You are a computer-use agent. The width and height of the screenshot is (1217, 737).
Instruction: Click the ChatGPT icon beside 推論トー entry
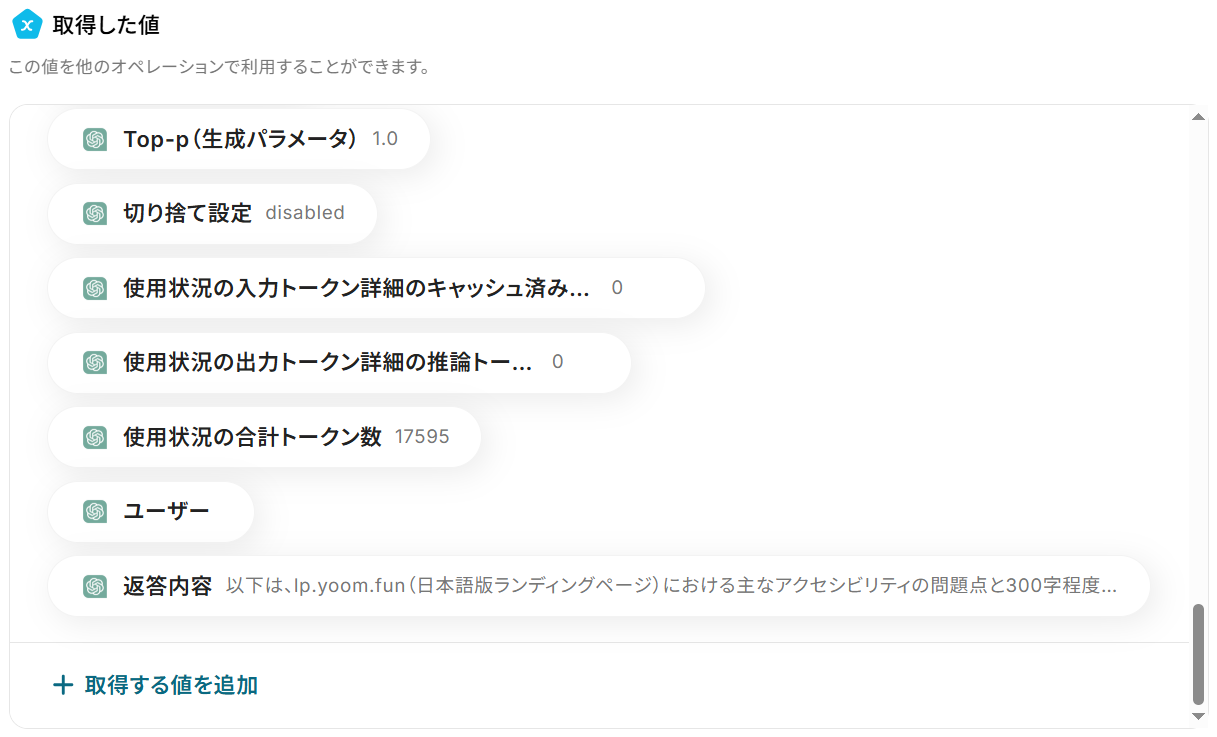point(95,362)
